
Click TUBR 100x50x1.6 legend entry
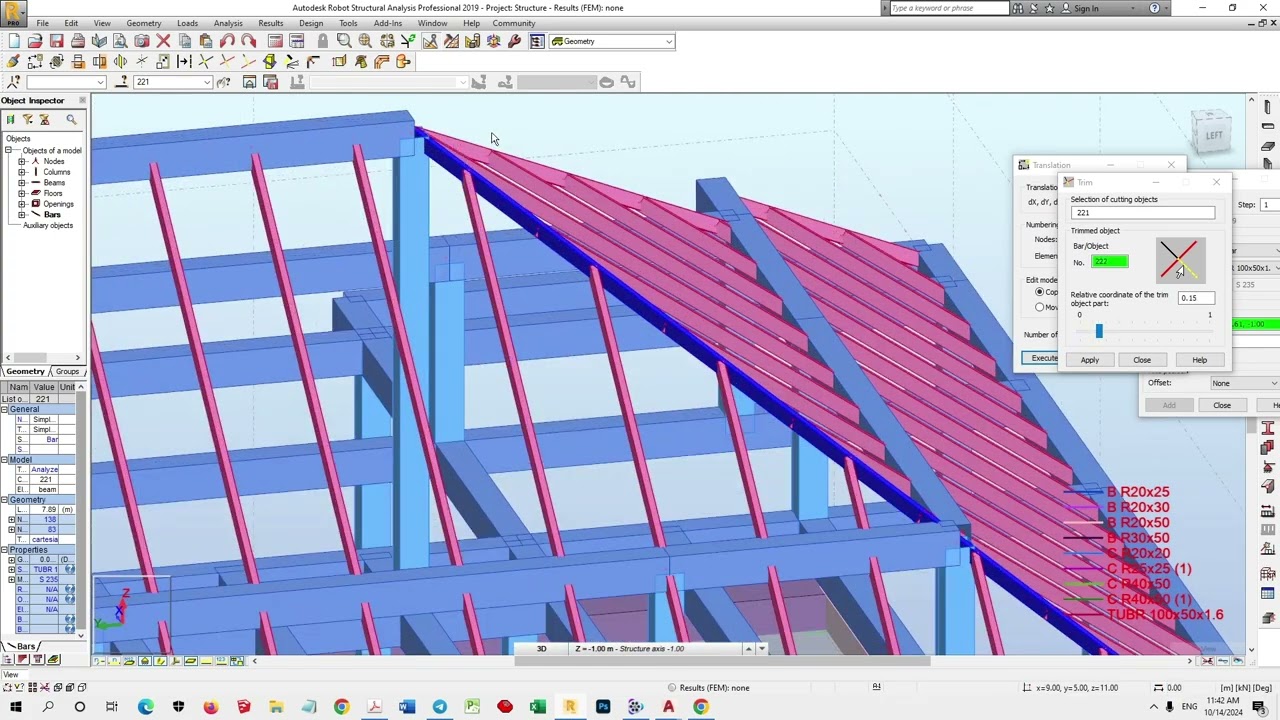tap(1165, 615)
